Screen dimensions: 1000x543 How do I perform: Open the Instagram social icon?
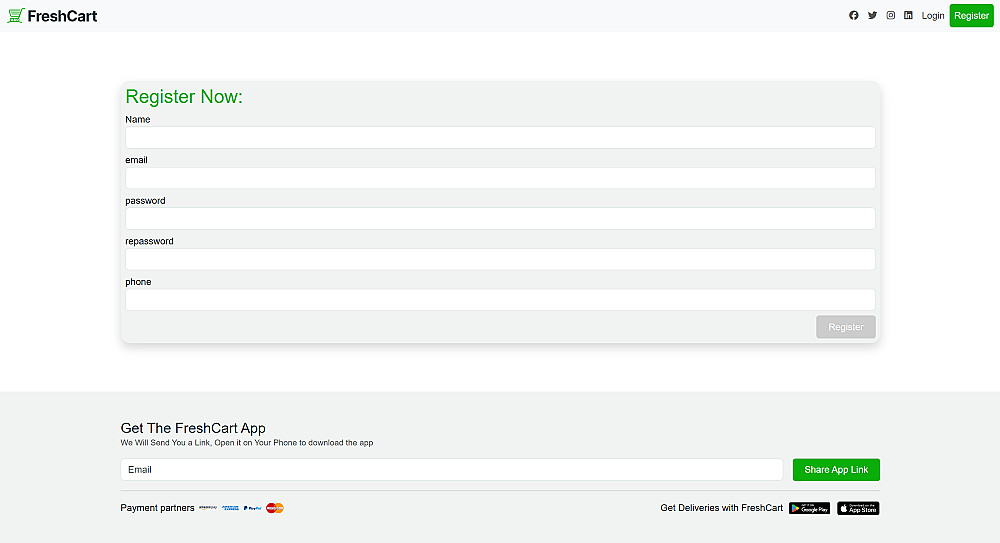890,15
